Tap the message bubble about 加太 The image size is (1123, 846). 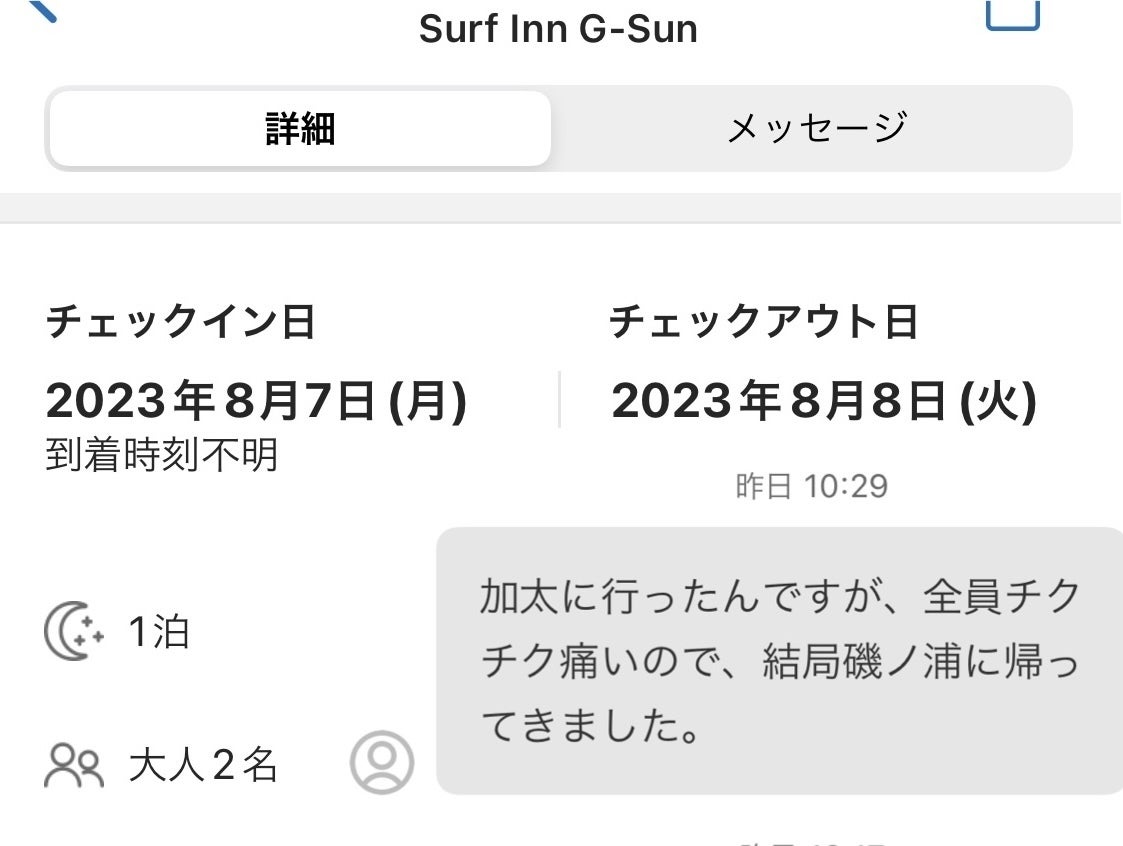pos(780,660)
